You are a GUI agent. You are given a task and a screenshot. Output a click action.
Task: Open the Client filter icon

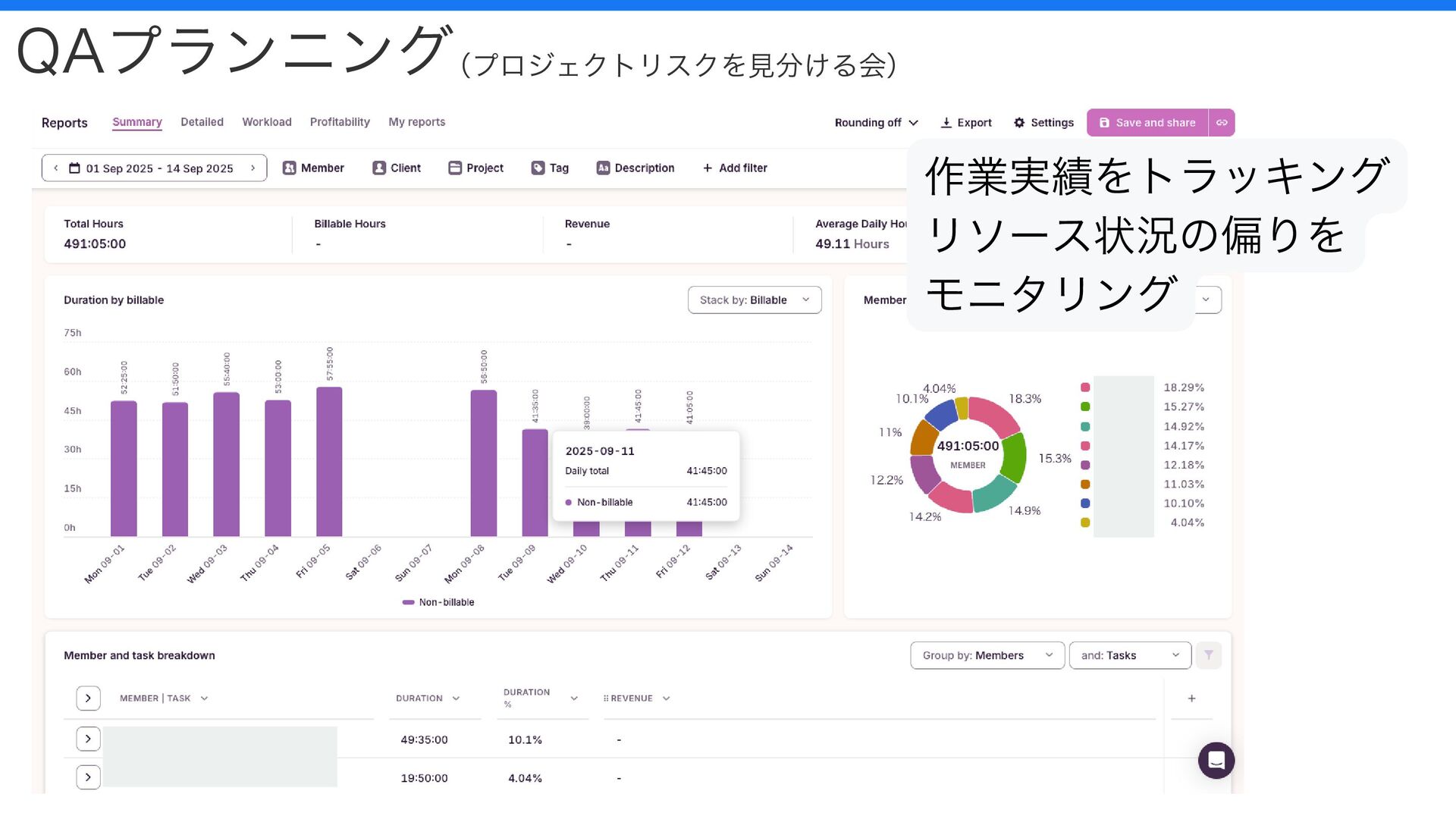(x=379, y=168)
